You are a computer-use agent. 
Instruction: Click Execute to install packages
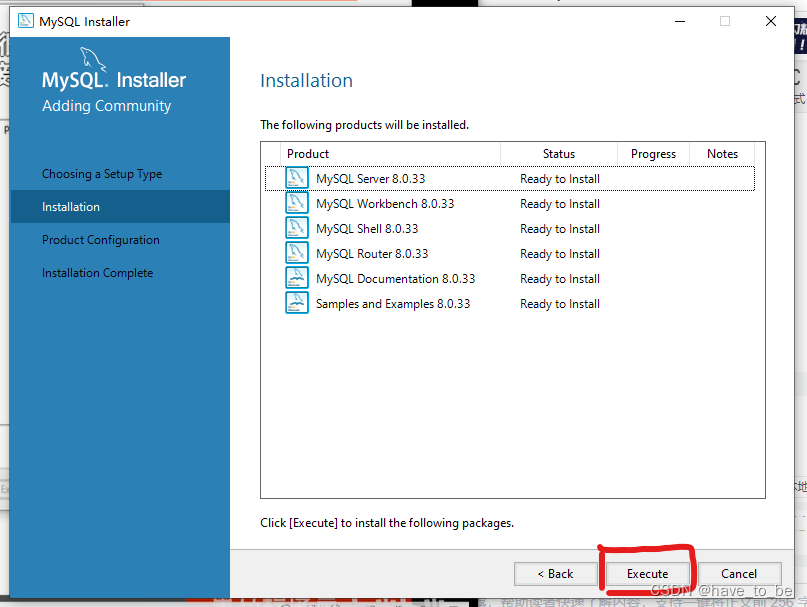click(x=647, y=574)
